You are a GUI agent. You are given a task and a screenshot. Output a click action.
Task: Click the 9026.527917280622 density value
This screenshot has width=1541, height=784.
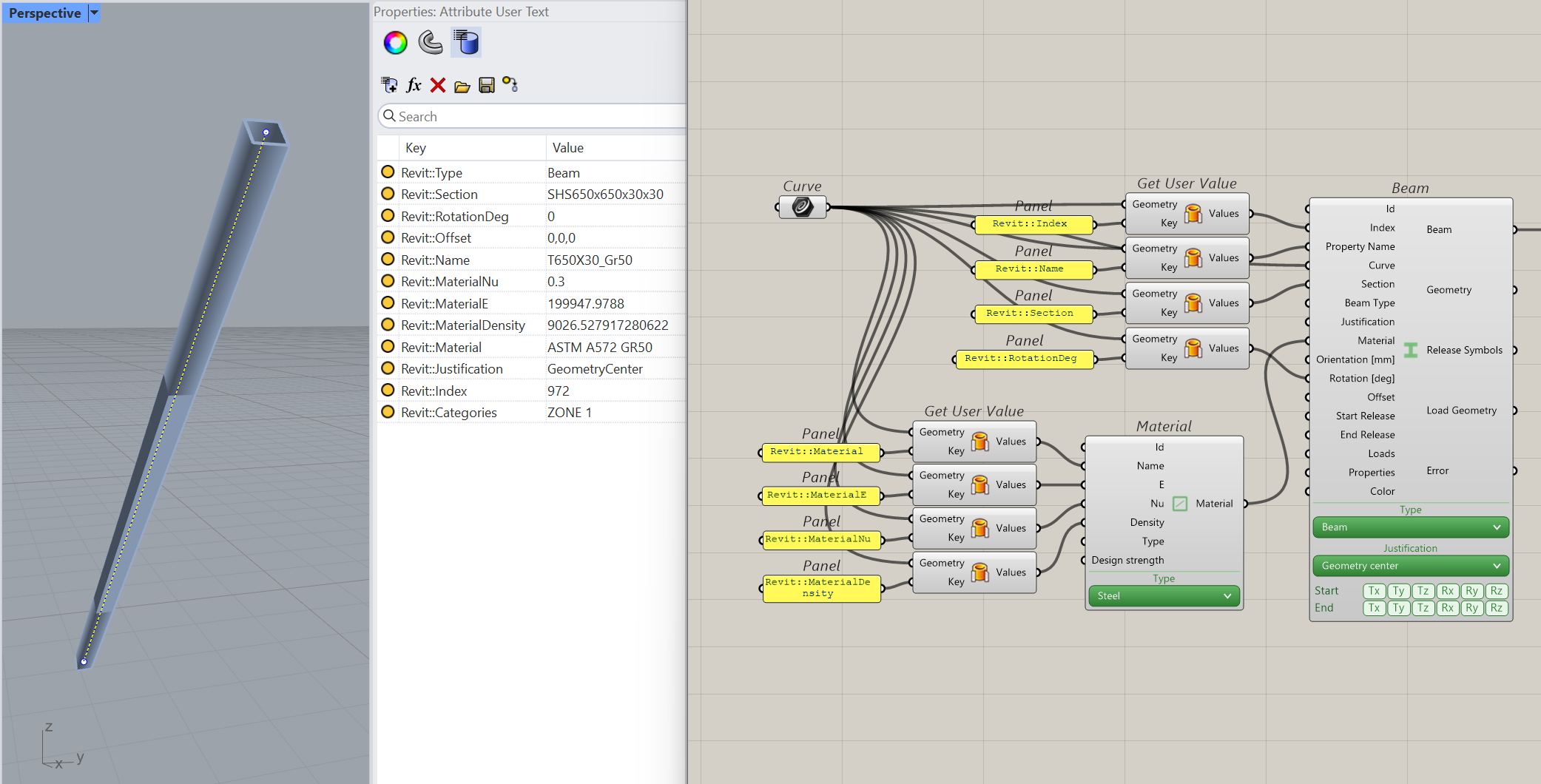[607, 325]
